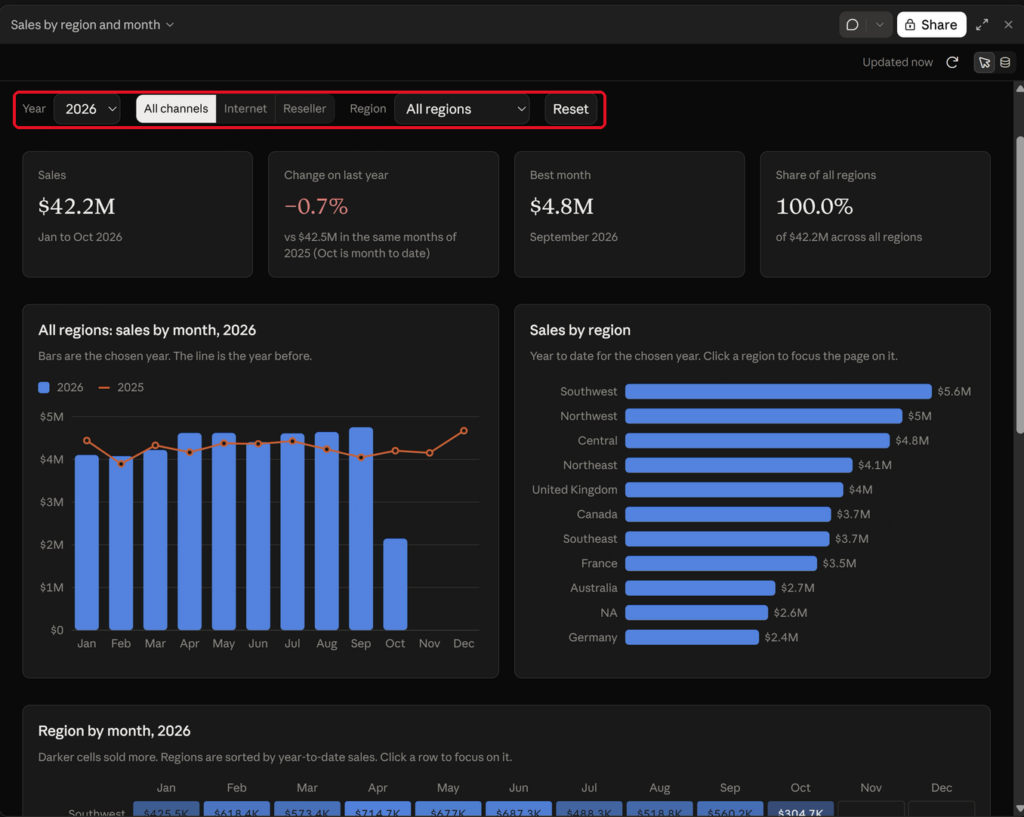Image resolution: width=1024 pixels, height=817 pixels.
Task: Open the All regions dropdown
Action: [x=462, y=109]
